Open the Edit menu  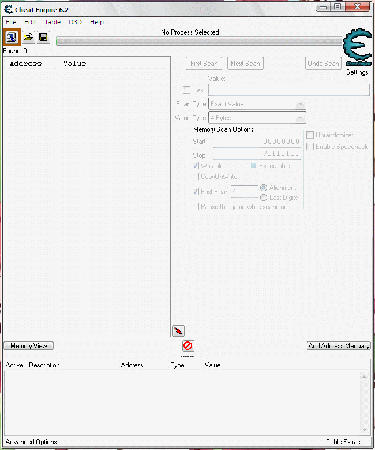pos(30,22)
